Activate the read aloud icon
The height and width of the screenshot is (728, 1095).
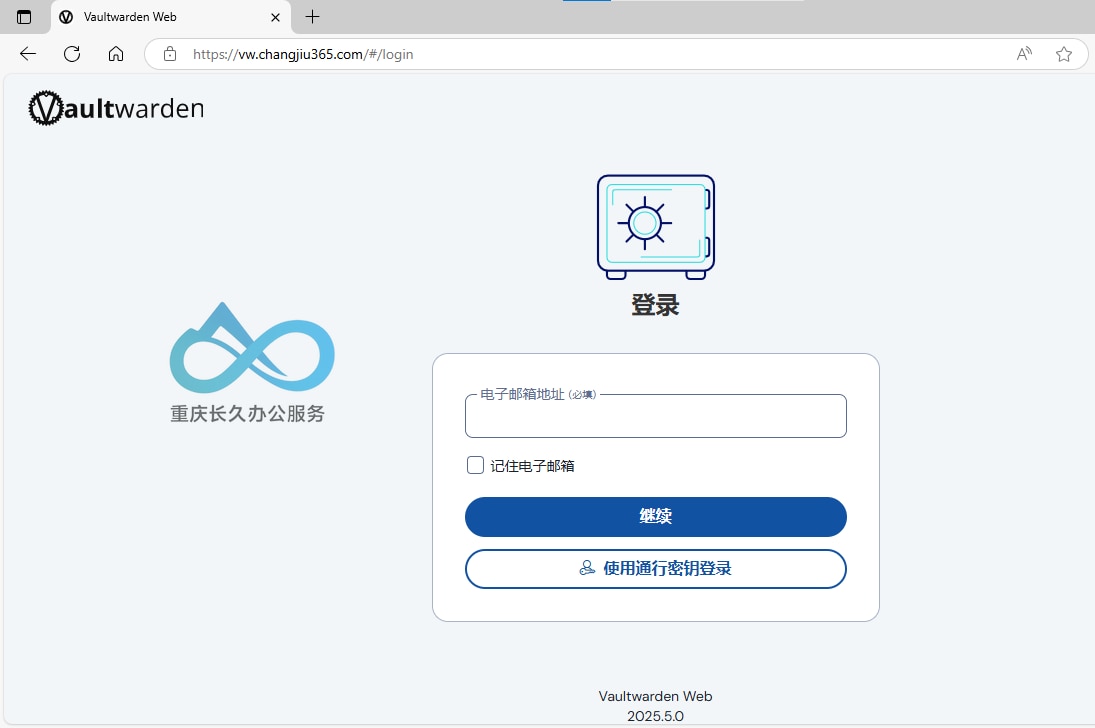point(1024,54)
